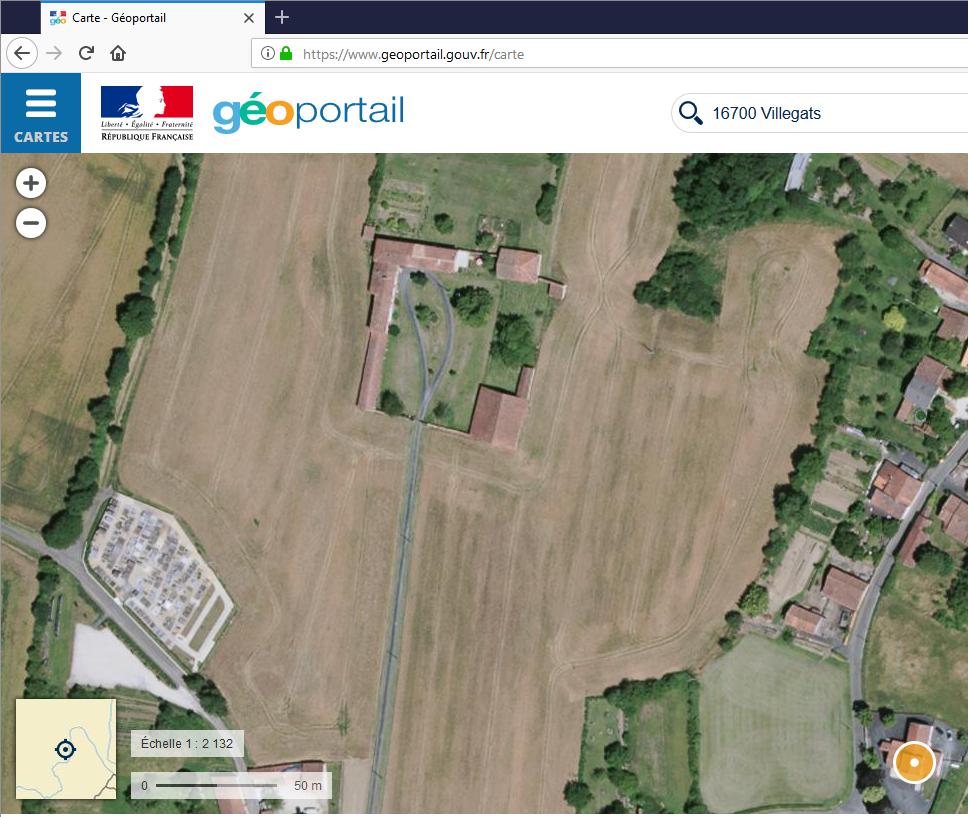
Task: Zoom in with the plus button
Action: (31, 183)
